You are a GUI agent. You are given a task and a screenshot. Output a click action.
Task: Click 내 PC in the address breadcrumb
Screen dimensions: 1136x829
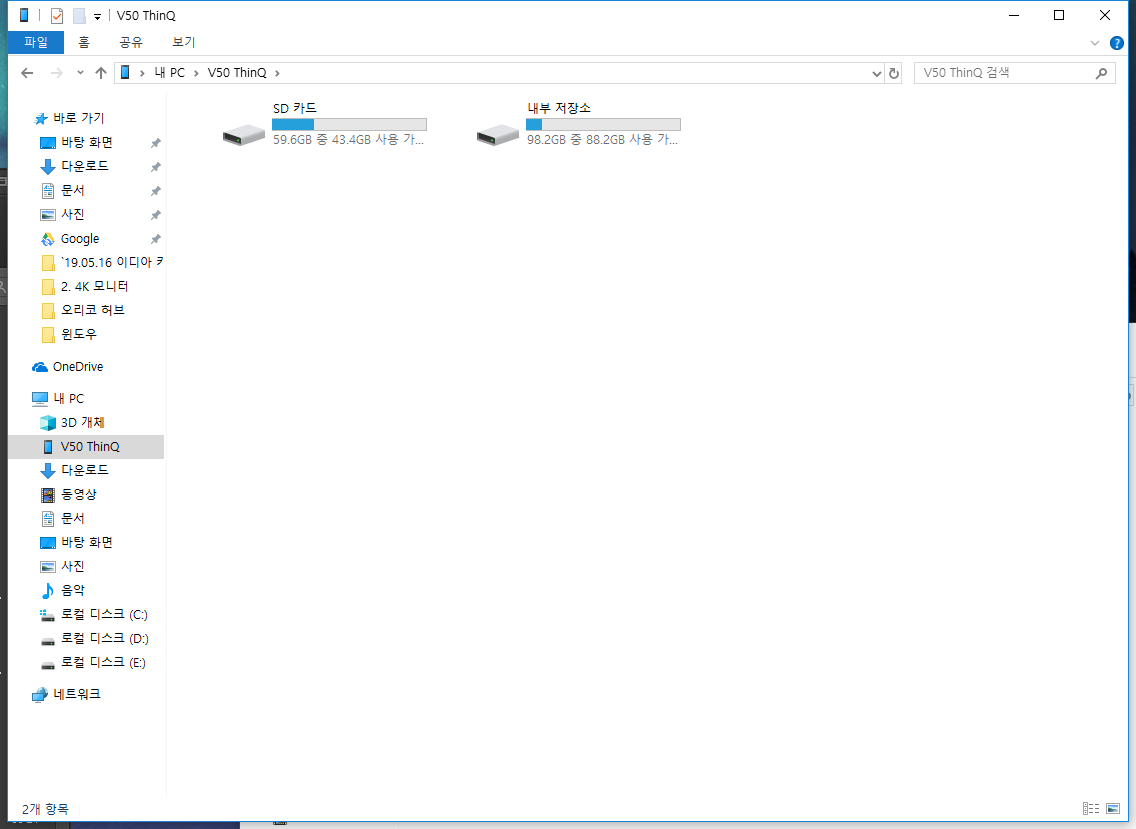tap(170, 72)
